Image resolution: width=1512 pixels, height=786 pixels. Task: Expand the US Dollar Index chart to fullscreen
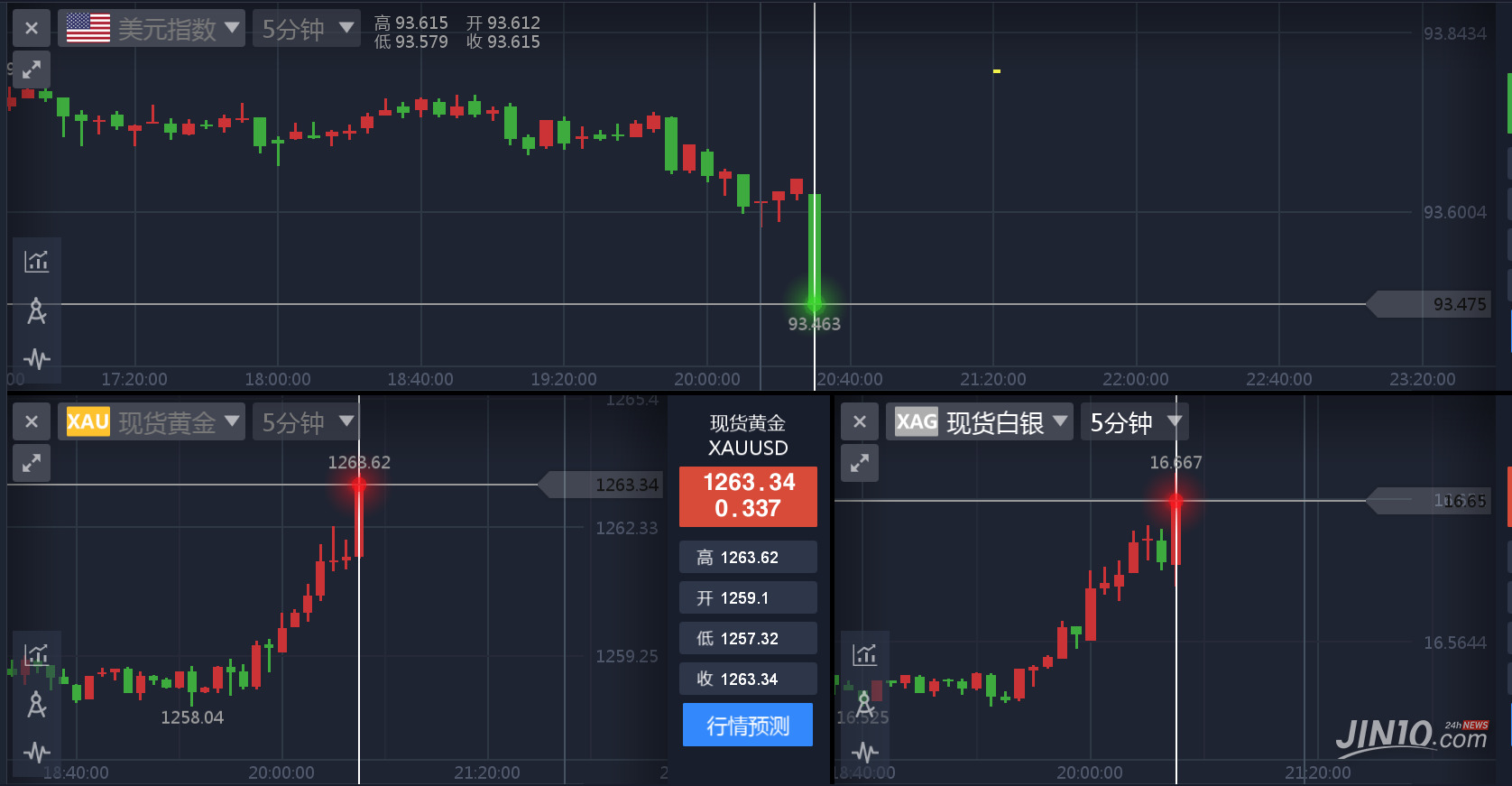pyautogui.click(x=32, y=69)
